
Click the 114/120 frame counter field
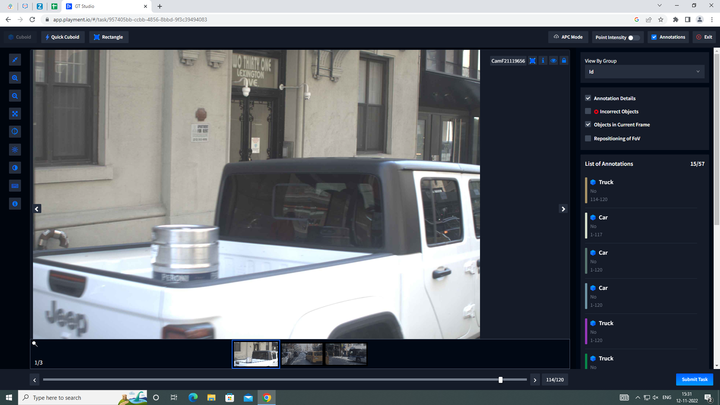click(555, 380)
